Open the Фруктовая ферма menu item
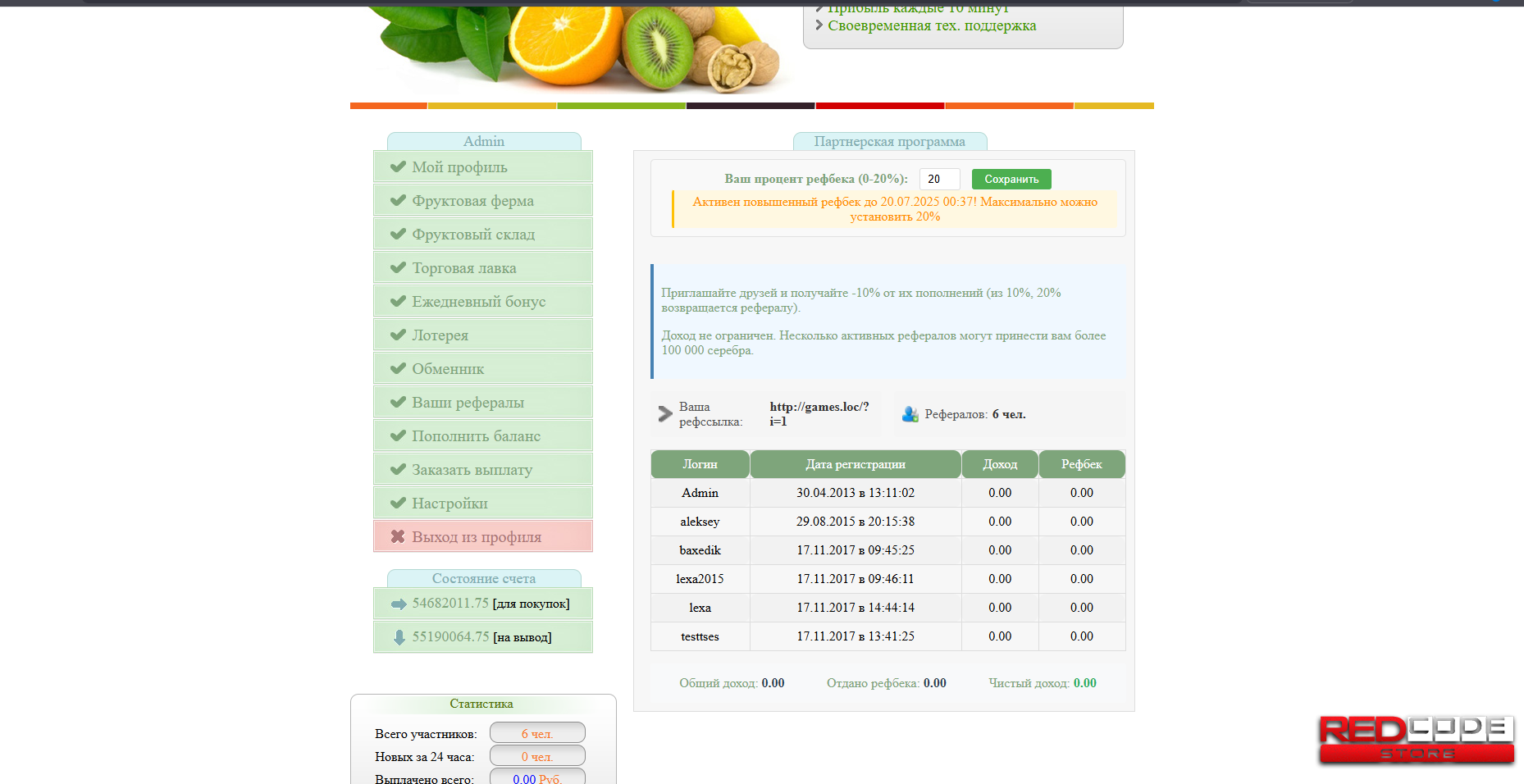Viewport: 1524px width, 784px height. pos(483,200)
